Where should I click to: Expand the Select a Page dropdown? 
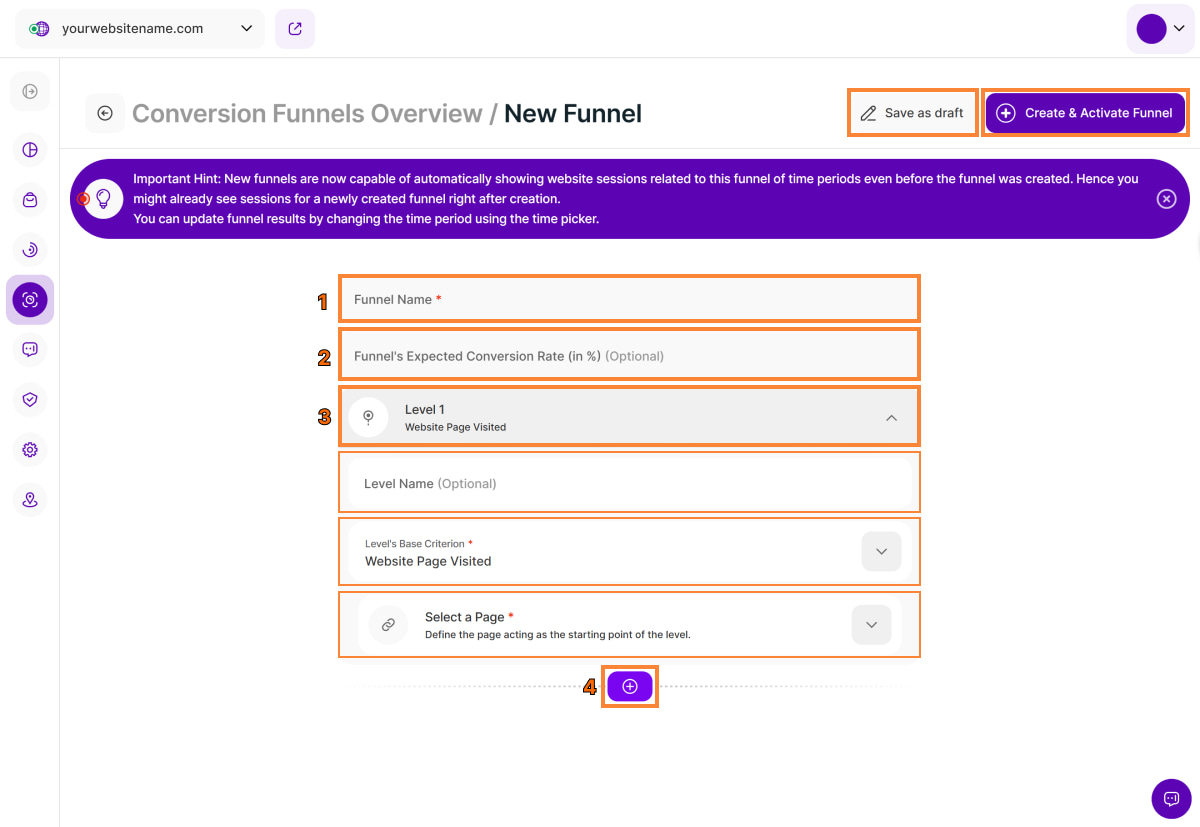870,625
